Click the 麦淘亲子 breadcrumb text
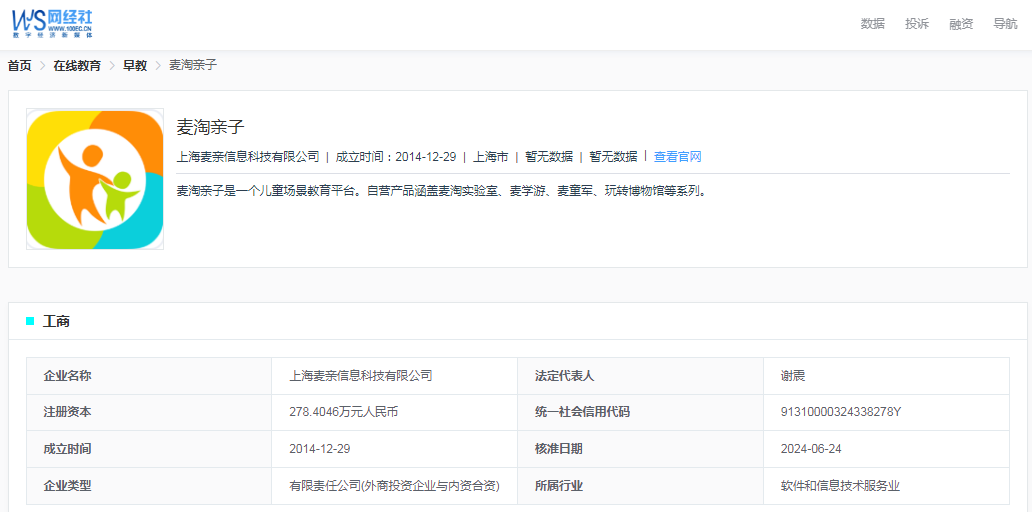This screenshot has width=1032, height=512. 193,66
